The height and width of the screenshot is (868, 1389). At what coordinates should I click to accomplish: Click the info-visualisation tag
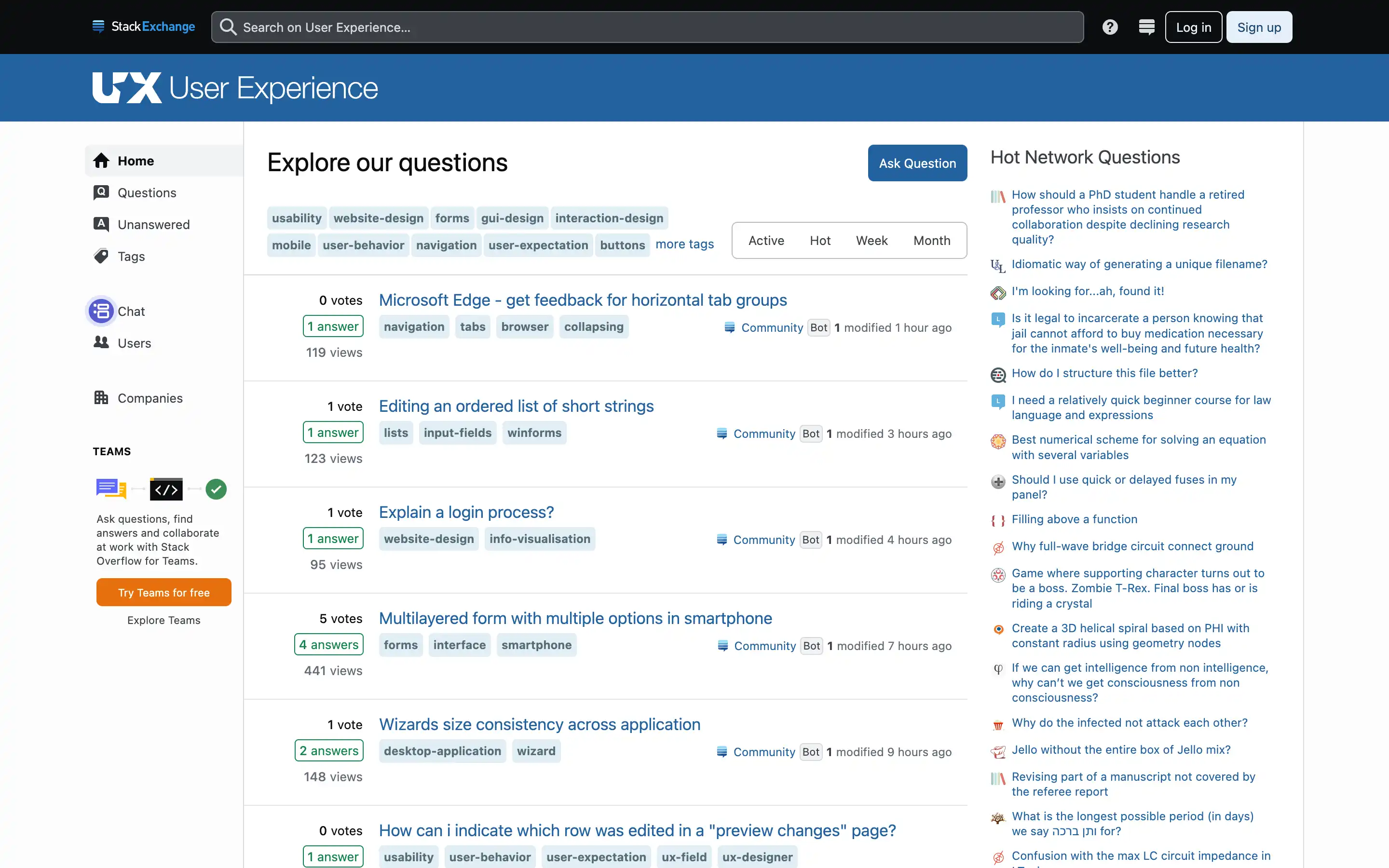click(540, 539)
